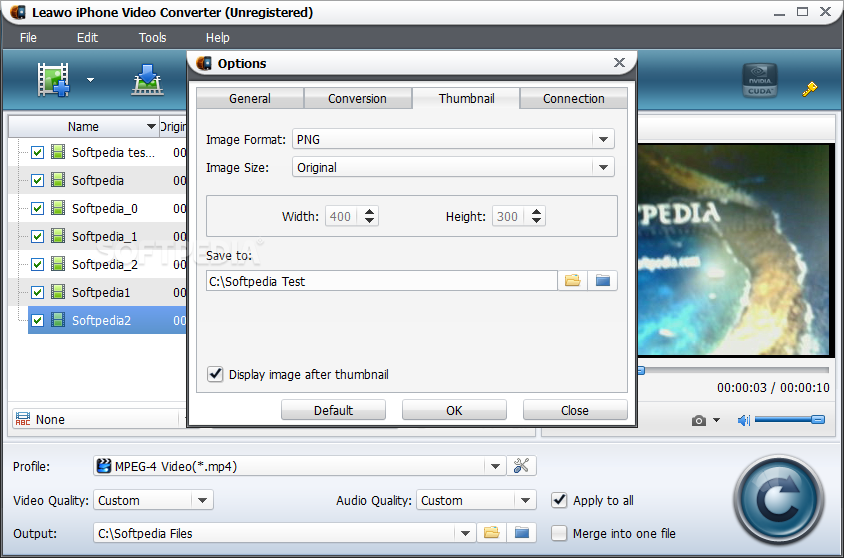This screenshot has height=558, width=844.
Task: Click the browse folder icon beside Save to
Action: click(x=572, y=280)
